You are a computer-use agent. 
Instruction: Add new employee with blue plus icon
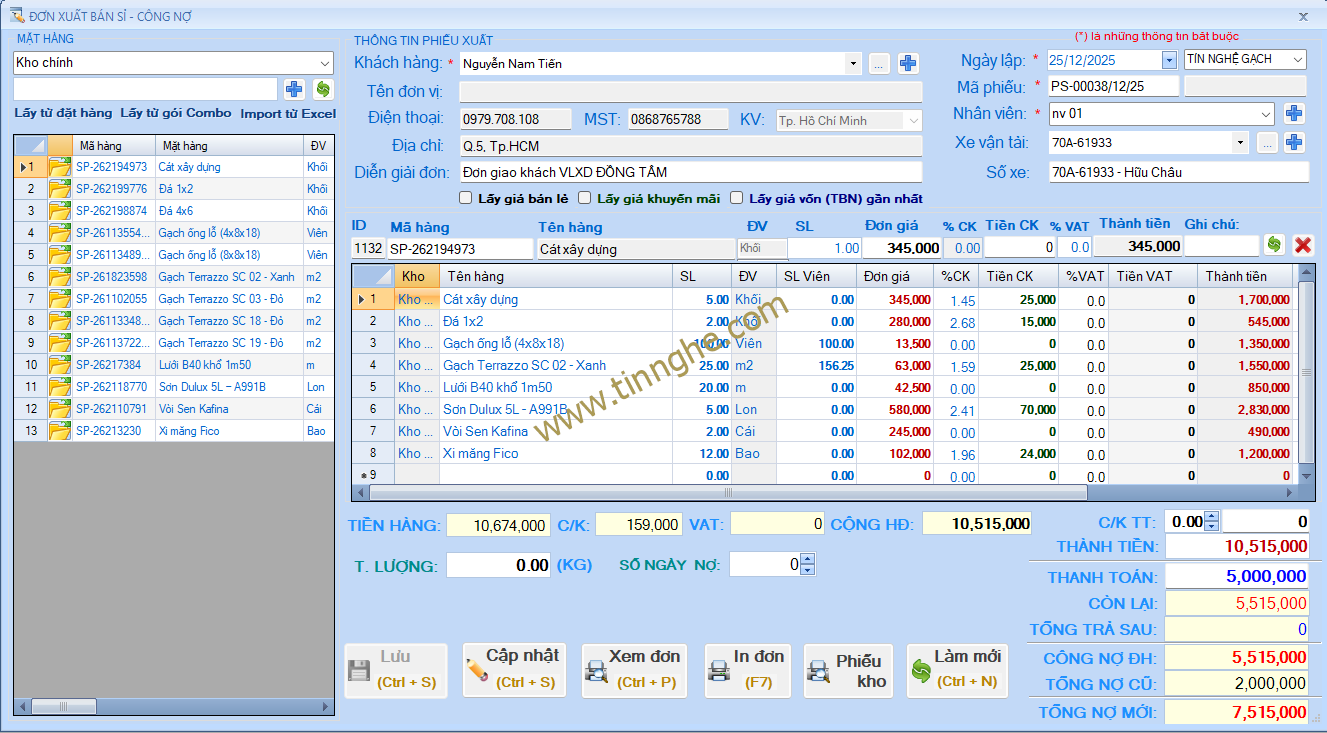1294,114
